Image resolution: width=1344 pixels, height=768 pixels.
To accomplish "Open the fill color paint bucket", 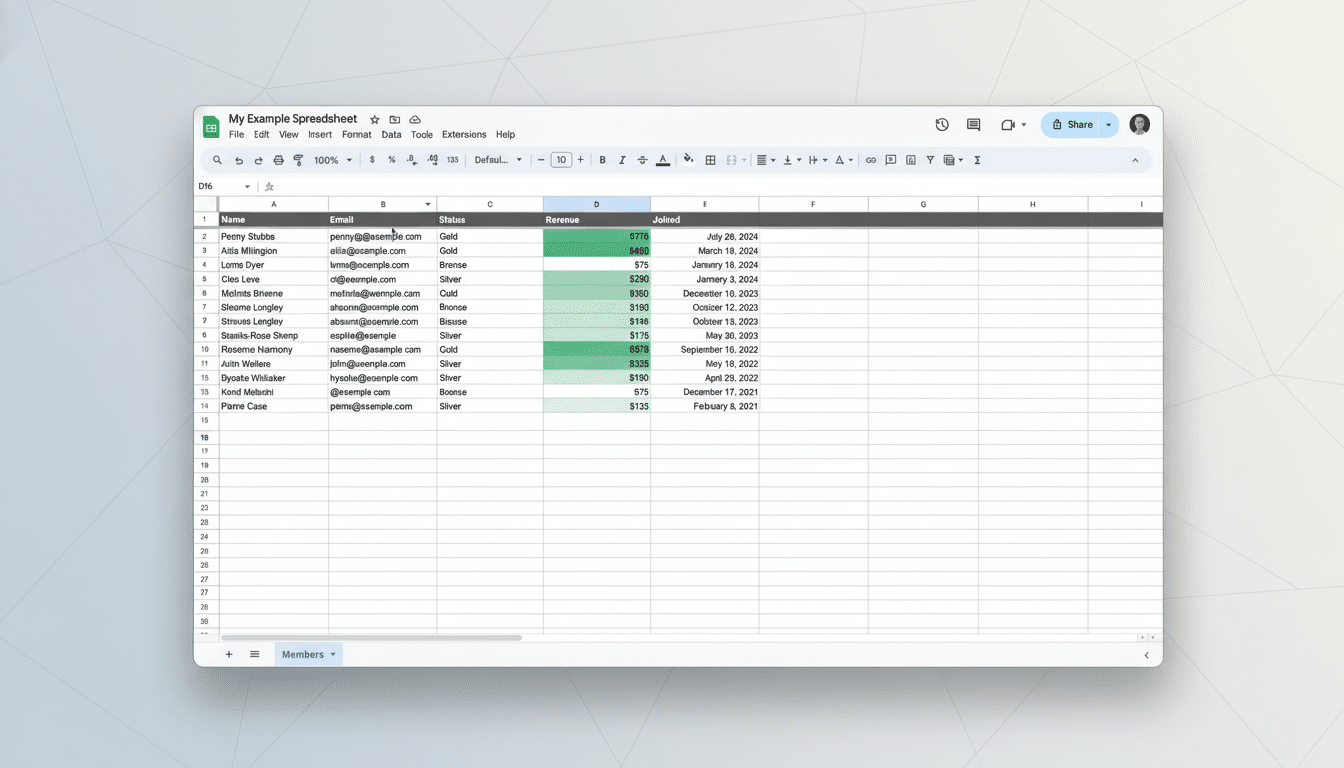I will 688,160.
